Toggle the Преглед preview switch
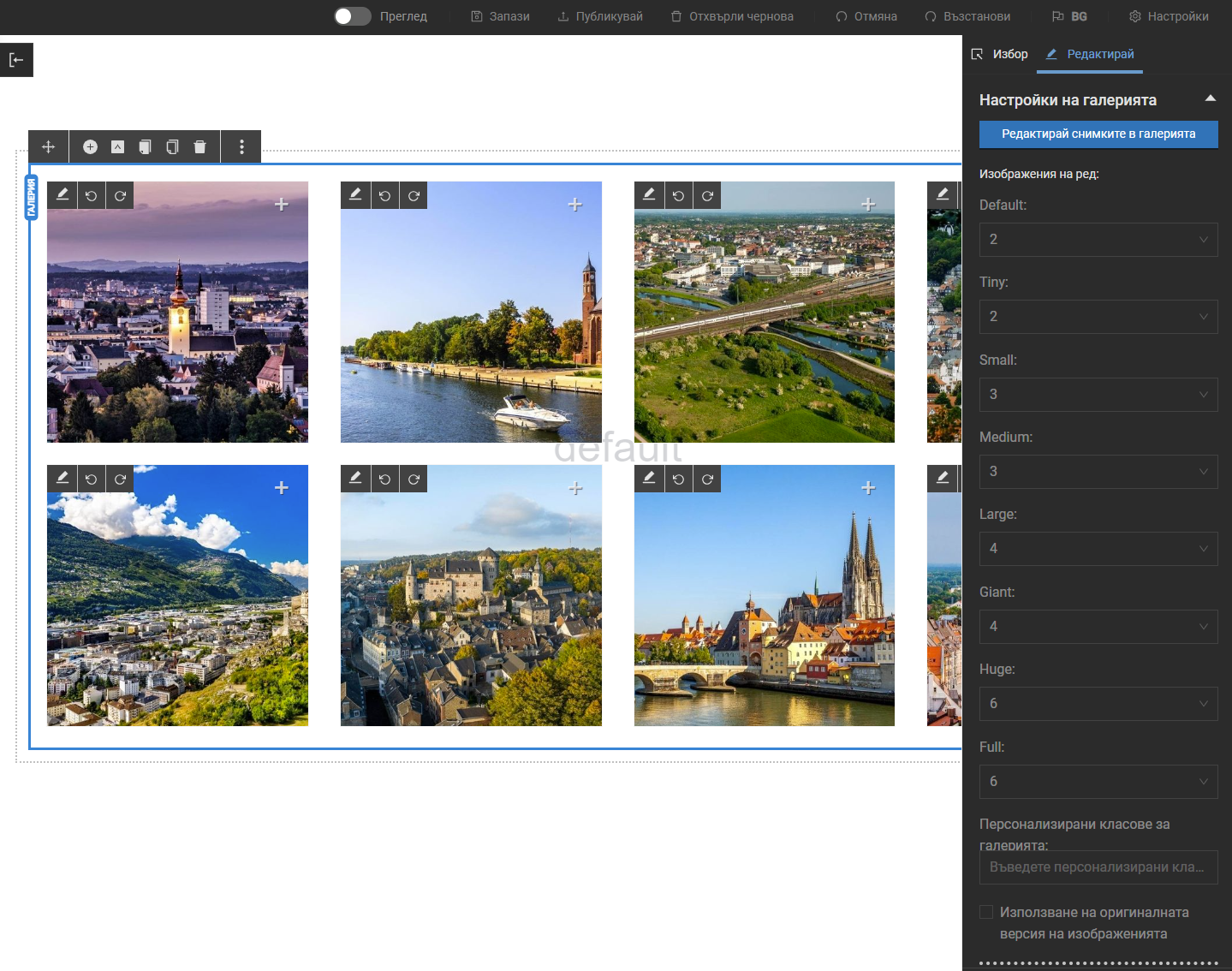The image size is (1232, 971). click(x=352, y=16)
